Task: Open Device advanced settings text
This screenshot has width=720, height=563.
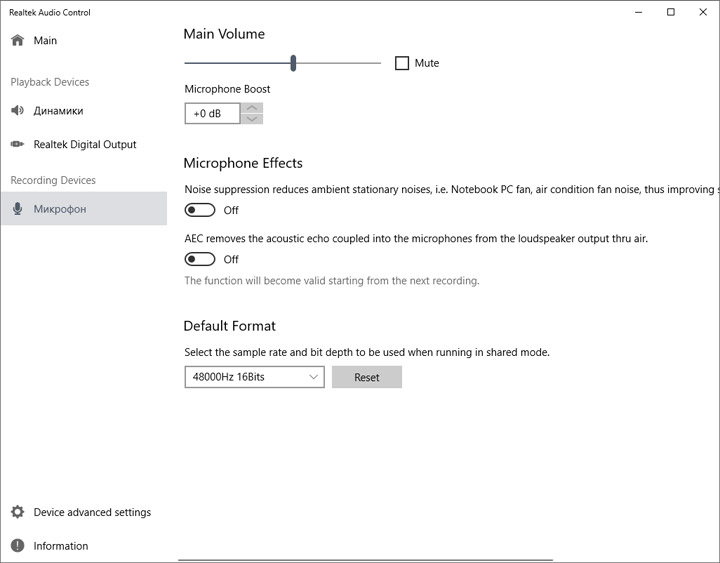Action: (x=92, y=512)
